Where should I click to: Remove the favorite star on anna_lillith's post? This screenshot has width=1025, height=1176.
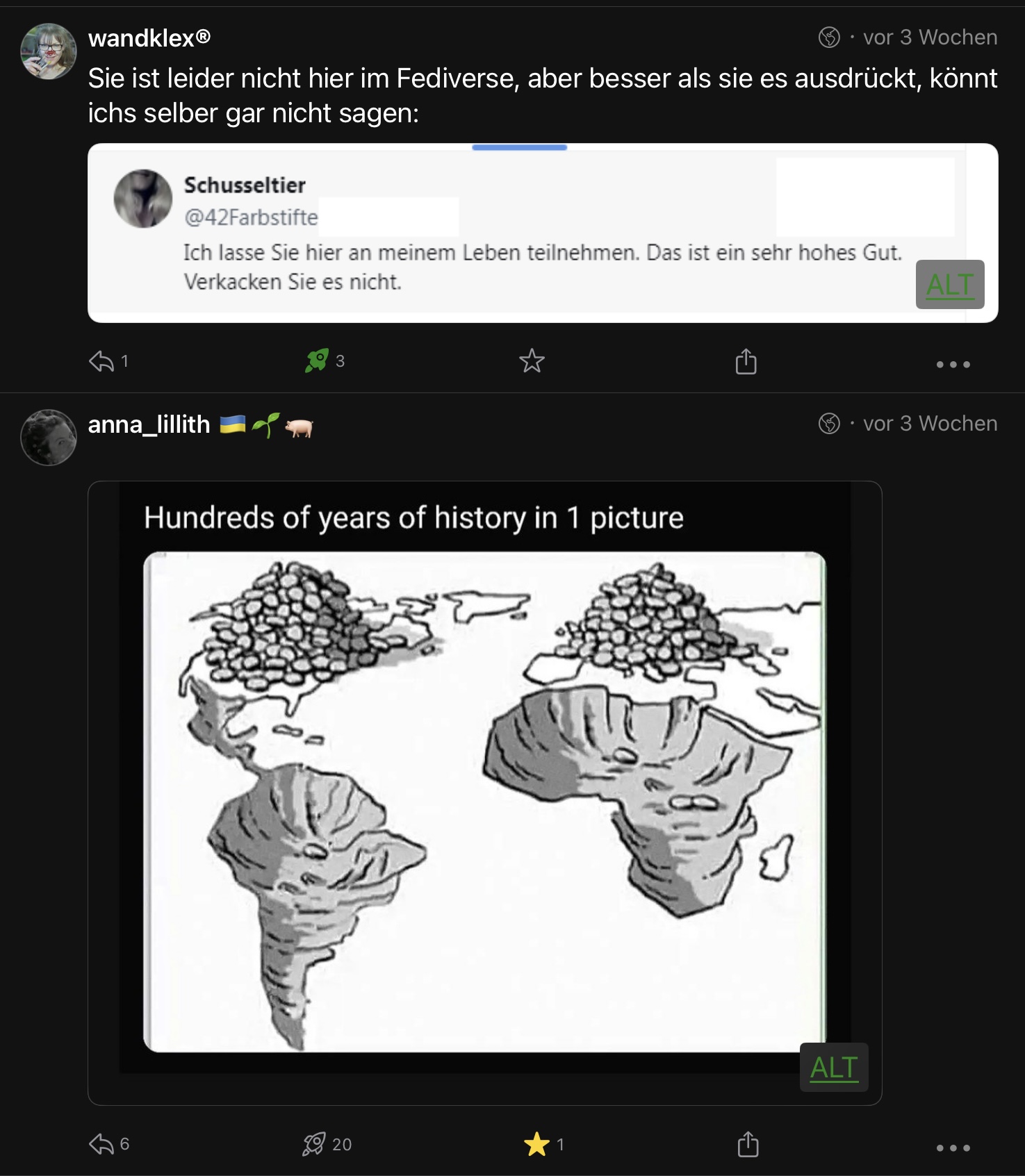[x=536, y=1144]
